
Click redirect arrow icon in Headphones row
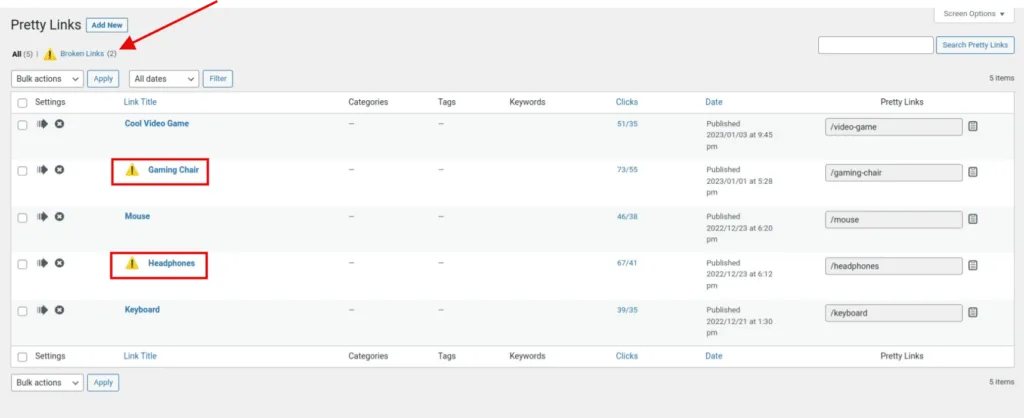coord(42,263)
